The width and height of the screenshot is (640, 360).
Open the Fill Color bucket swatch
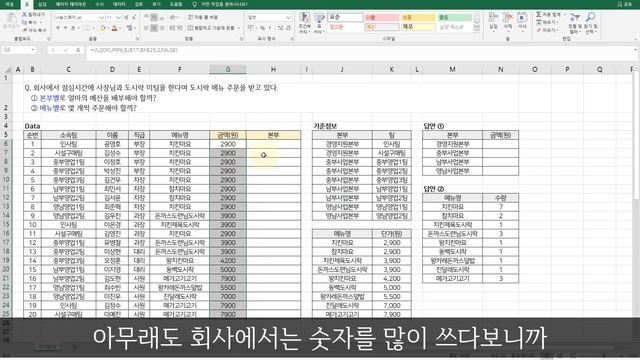click(102, 28)
